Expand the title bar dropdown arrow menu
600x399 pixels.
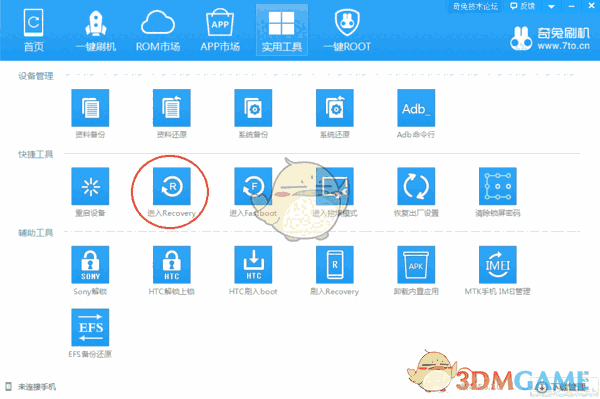coord(551,7)
